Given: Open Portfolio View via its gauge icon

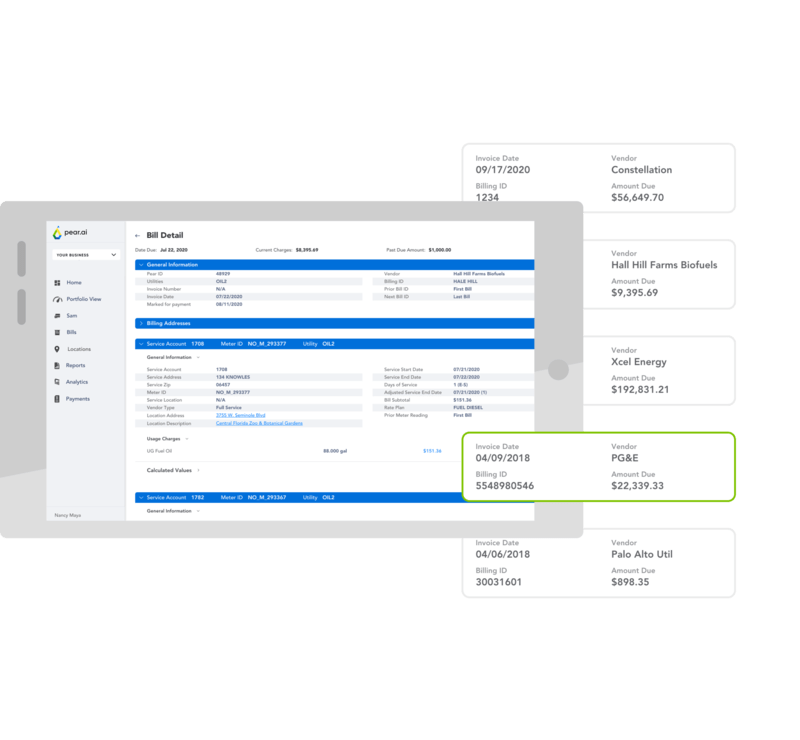Looking at the screenshot, I should point(58,299).
